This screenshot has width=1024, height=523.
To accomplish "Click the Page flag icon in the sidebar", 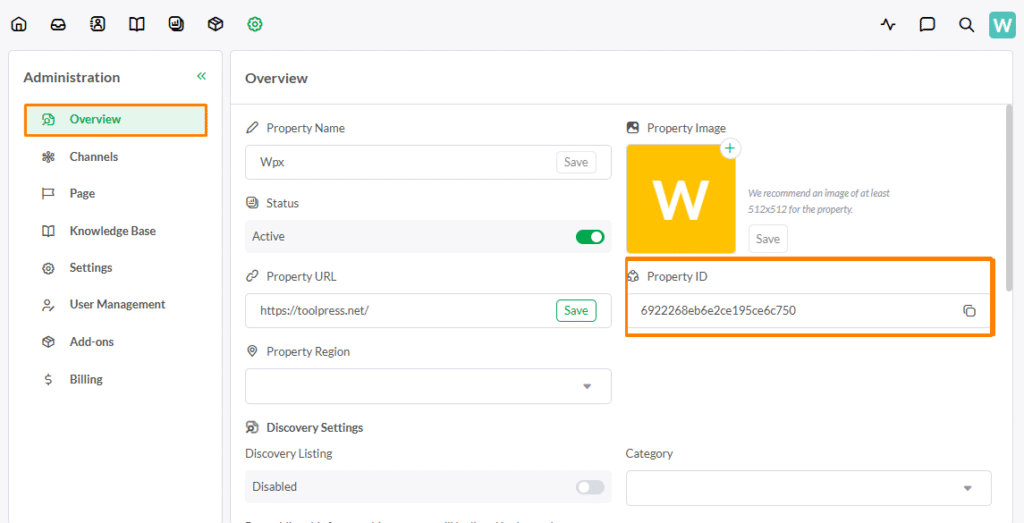I will click(48, 194).
